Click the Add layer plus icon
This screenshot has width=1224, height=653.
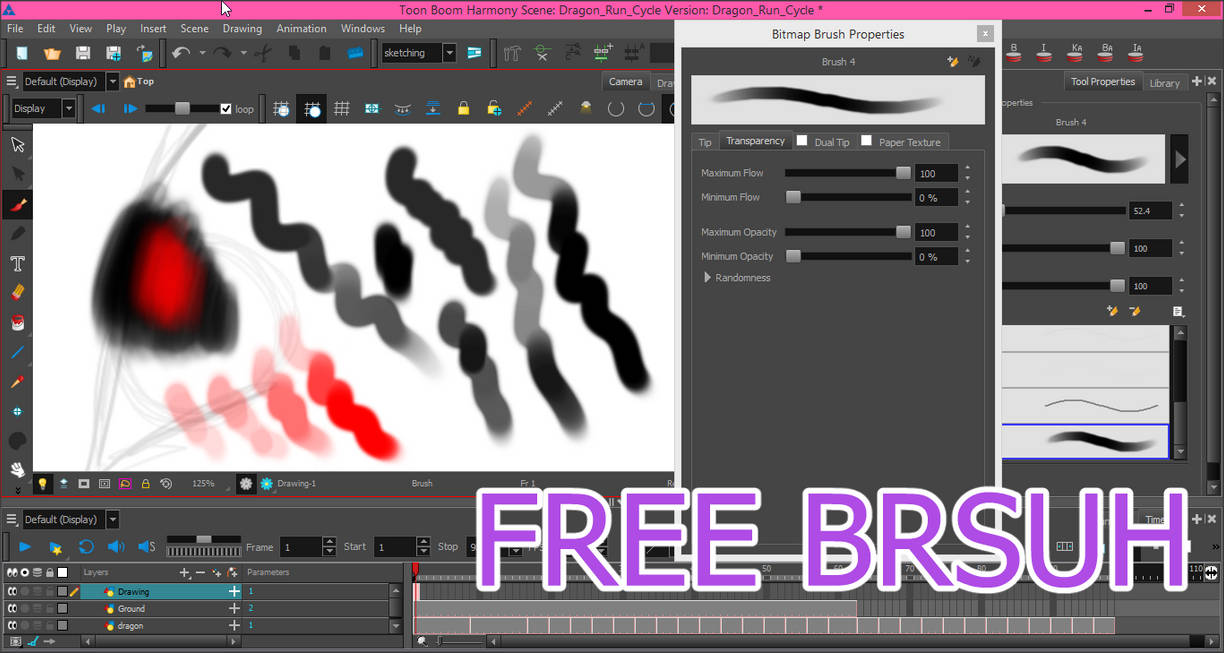(x=184, y=572)
